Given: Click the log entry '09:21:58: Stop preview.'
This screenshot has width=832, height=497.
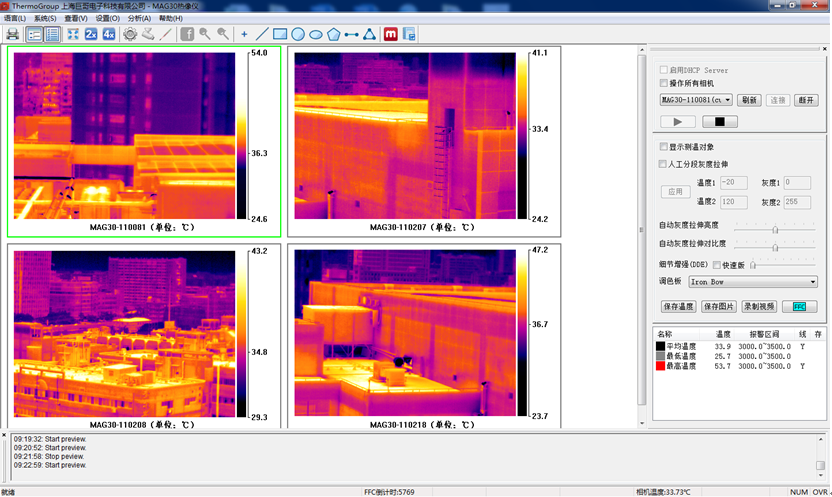Looking at the screenshot, I should pos(49,457).
